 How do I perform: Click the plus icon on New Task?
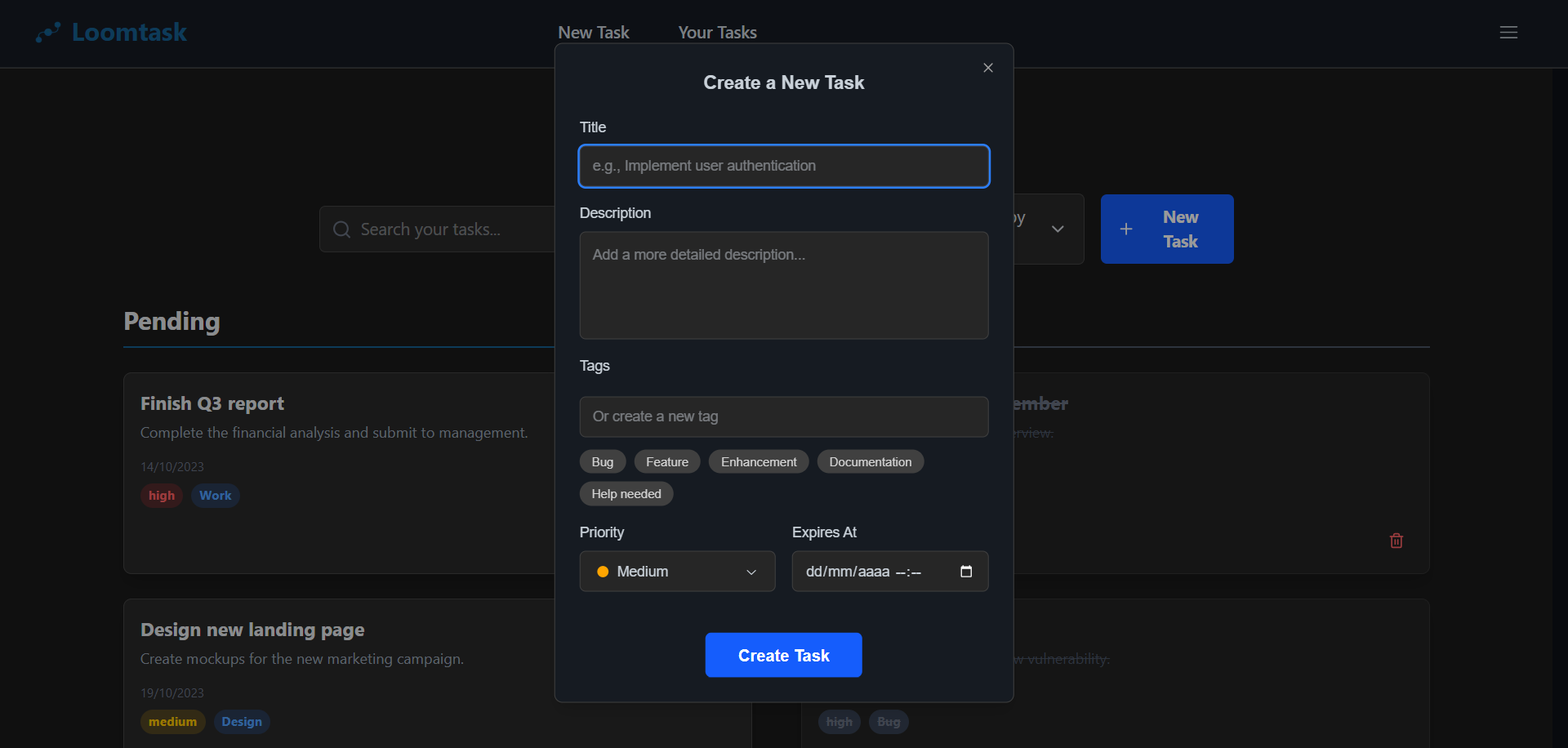[x=1126, y=229]
